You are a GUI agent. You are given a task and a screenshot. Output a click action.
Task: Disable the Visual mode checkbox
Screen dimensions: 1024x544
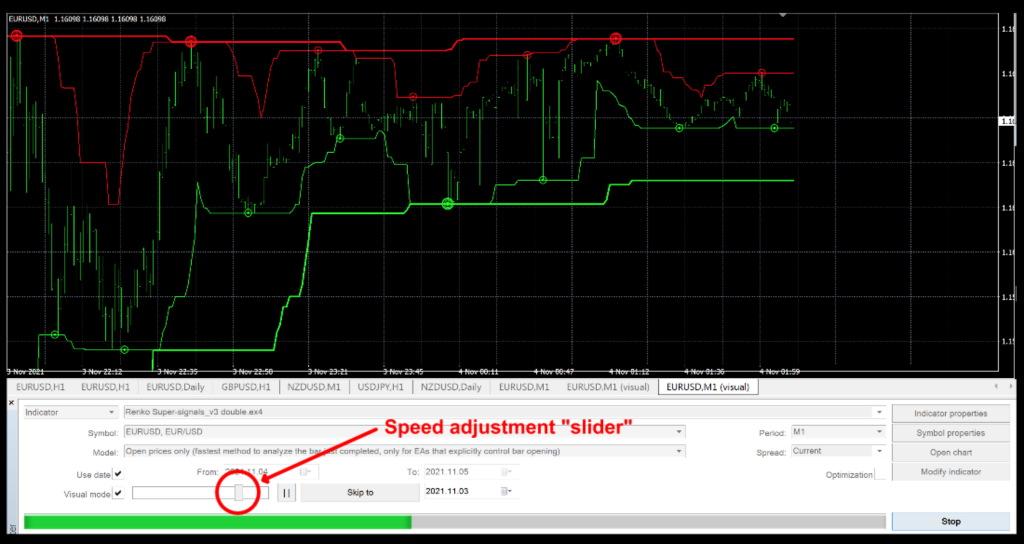point(118,493)
